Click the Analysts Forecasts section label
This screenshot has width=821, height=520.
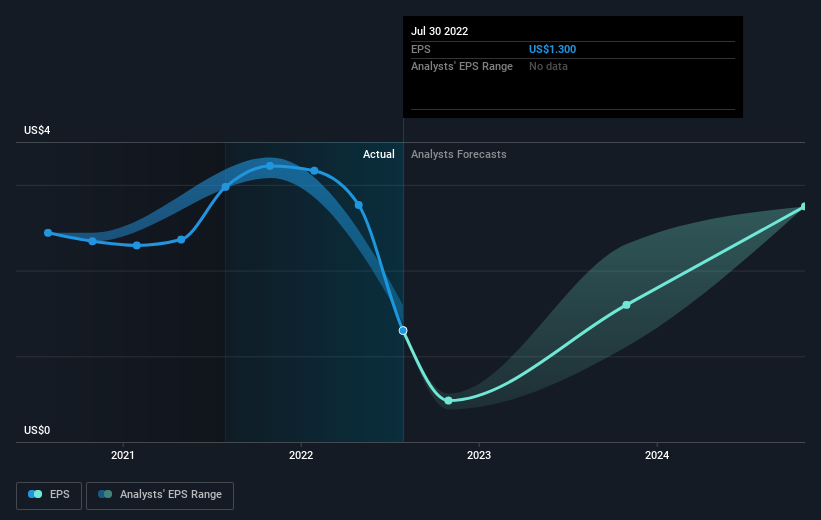459,154
